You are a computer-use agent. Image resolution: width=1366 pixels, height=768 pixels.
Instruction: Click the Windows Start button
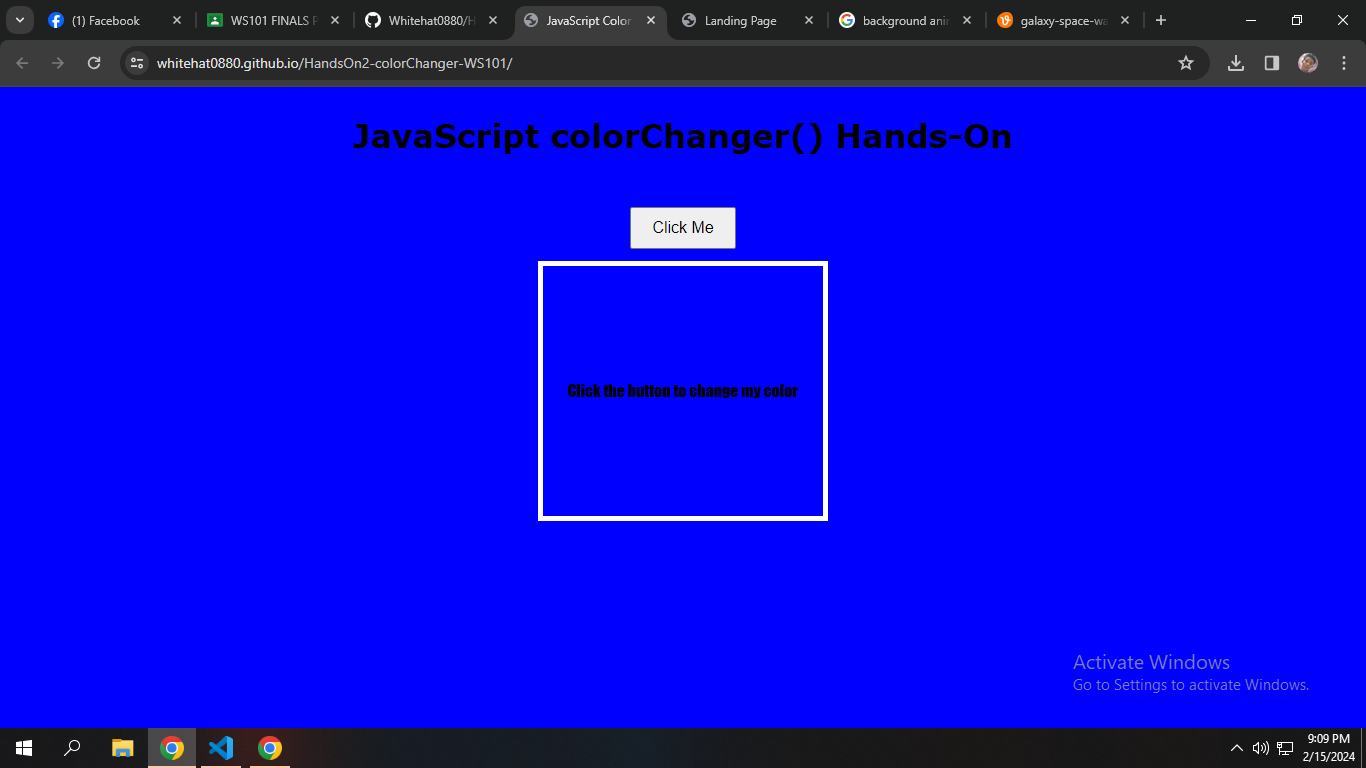coord(21,747)
